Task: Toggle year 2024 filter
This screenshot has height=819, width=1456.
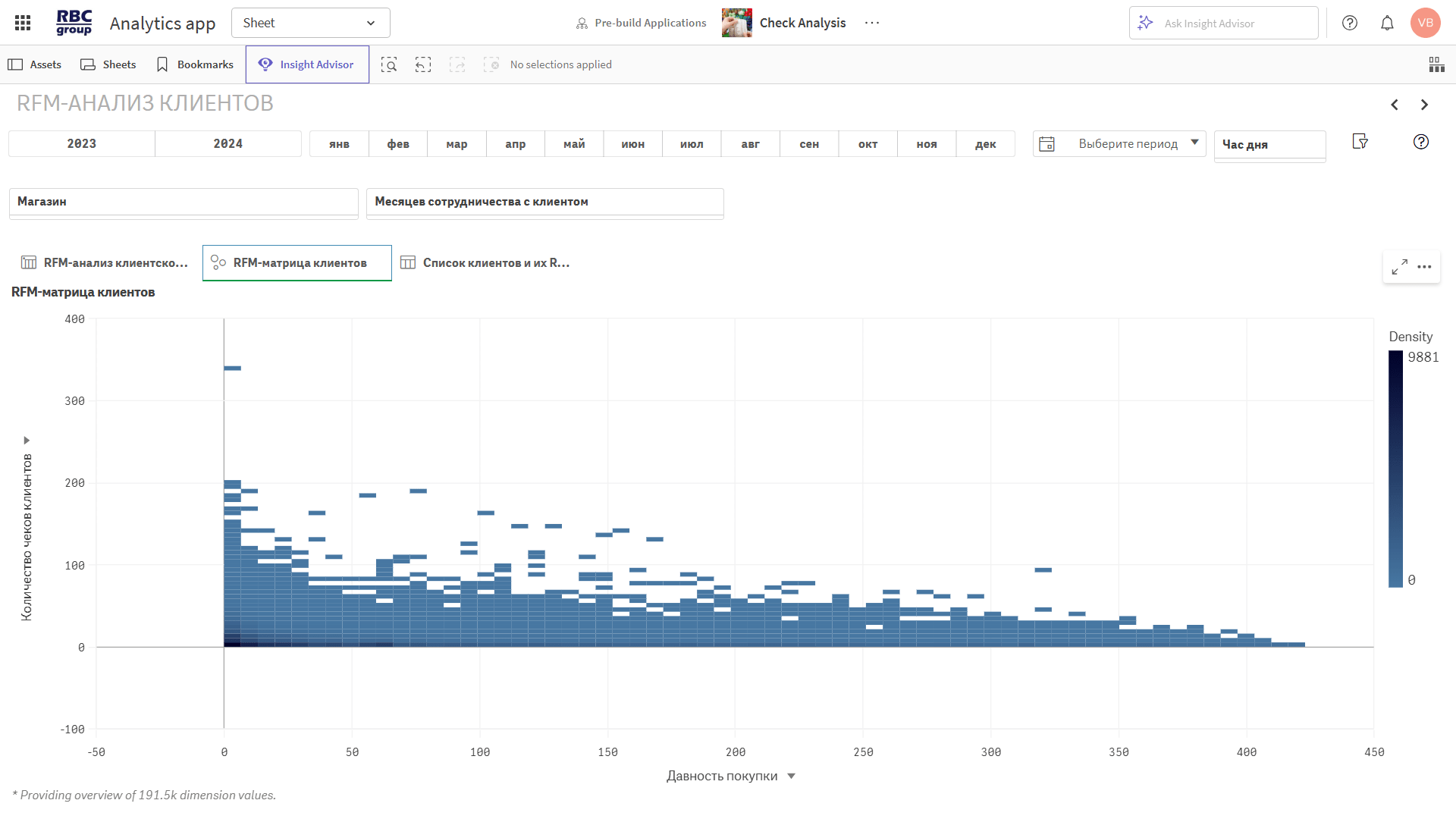Action: pos(227,143)
